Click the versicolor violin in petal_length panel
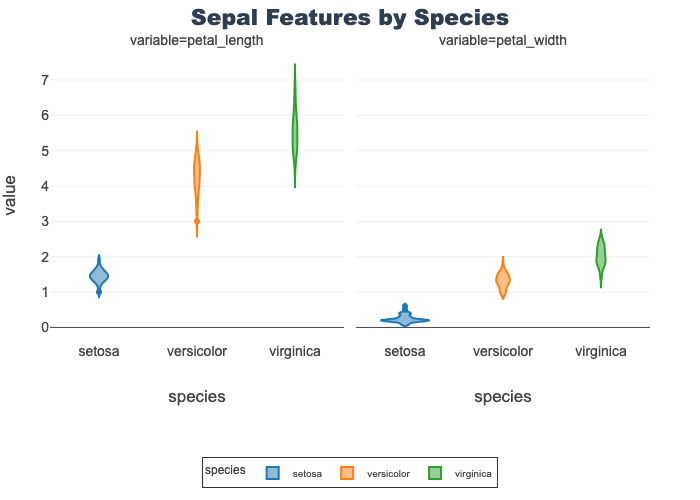The image size is (700, 500). 197,175
